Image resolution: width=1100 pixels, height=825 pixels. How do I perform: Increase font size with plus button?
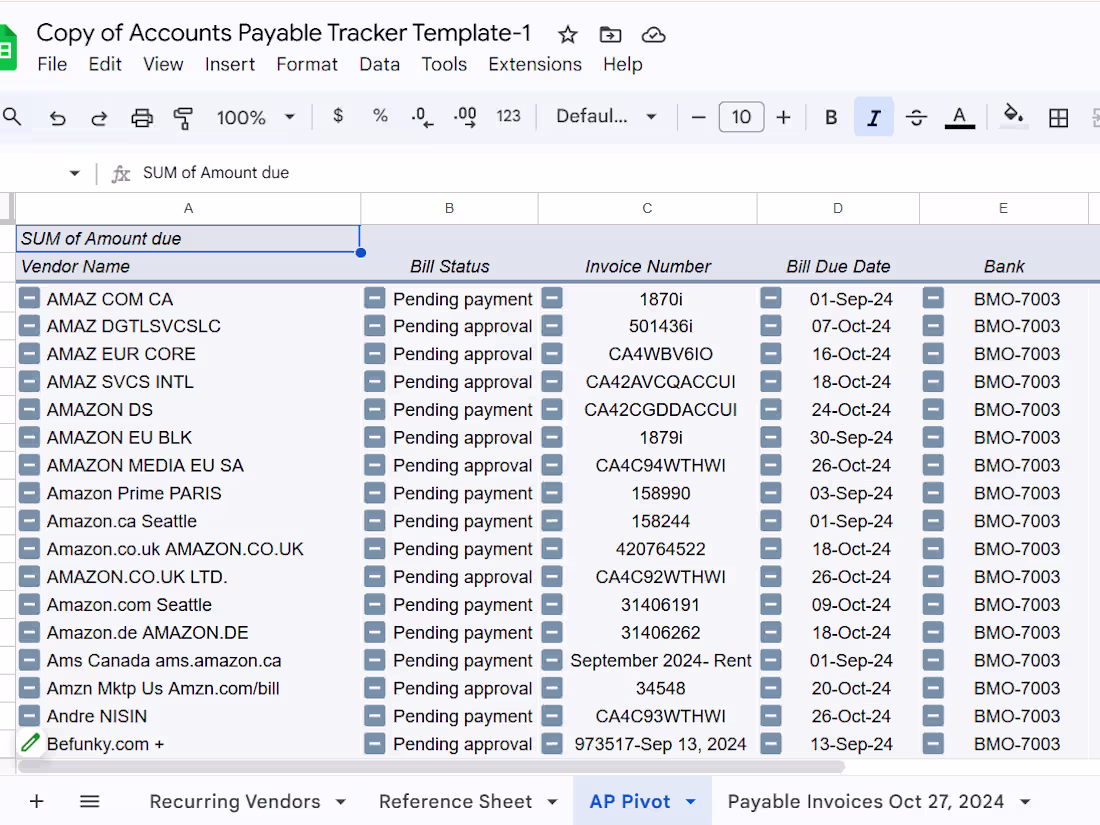coord(784,117)
